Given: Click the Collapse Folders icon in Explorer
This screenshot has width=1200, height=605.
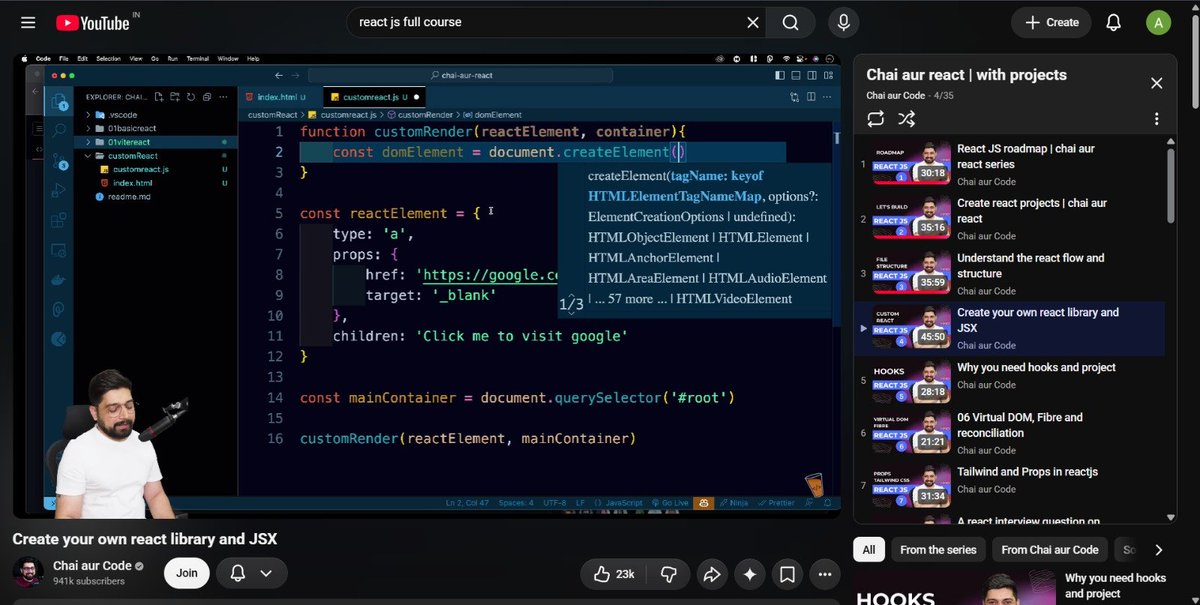Looking at the screenshot, I should point(207,97).
